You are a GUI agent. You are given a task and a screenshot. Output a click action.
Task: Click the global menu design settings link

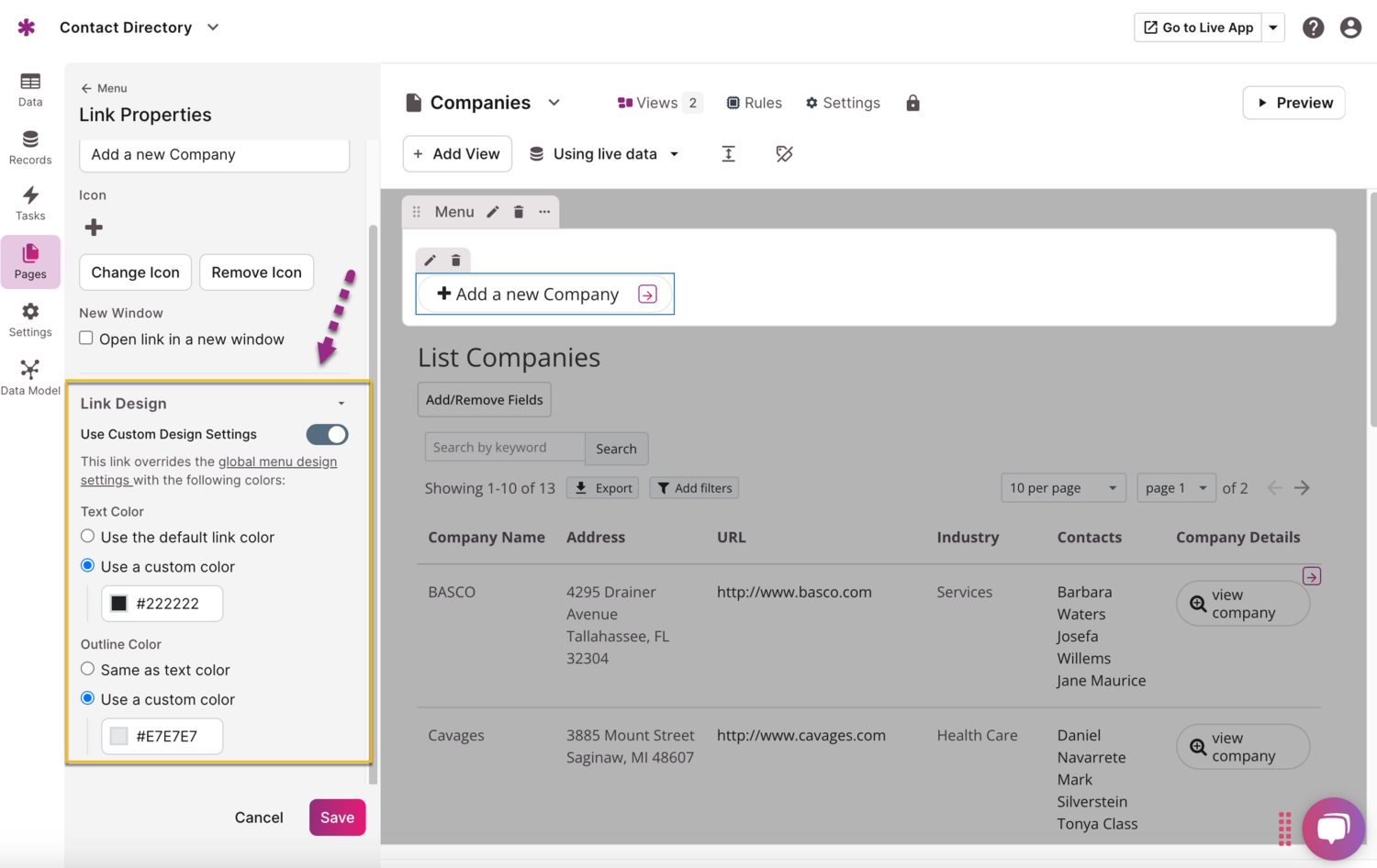point(276,462)
